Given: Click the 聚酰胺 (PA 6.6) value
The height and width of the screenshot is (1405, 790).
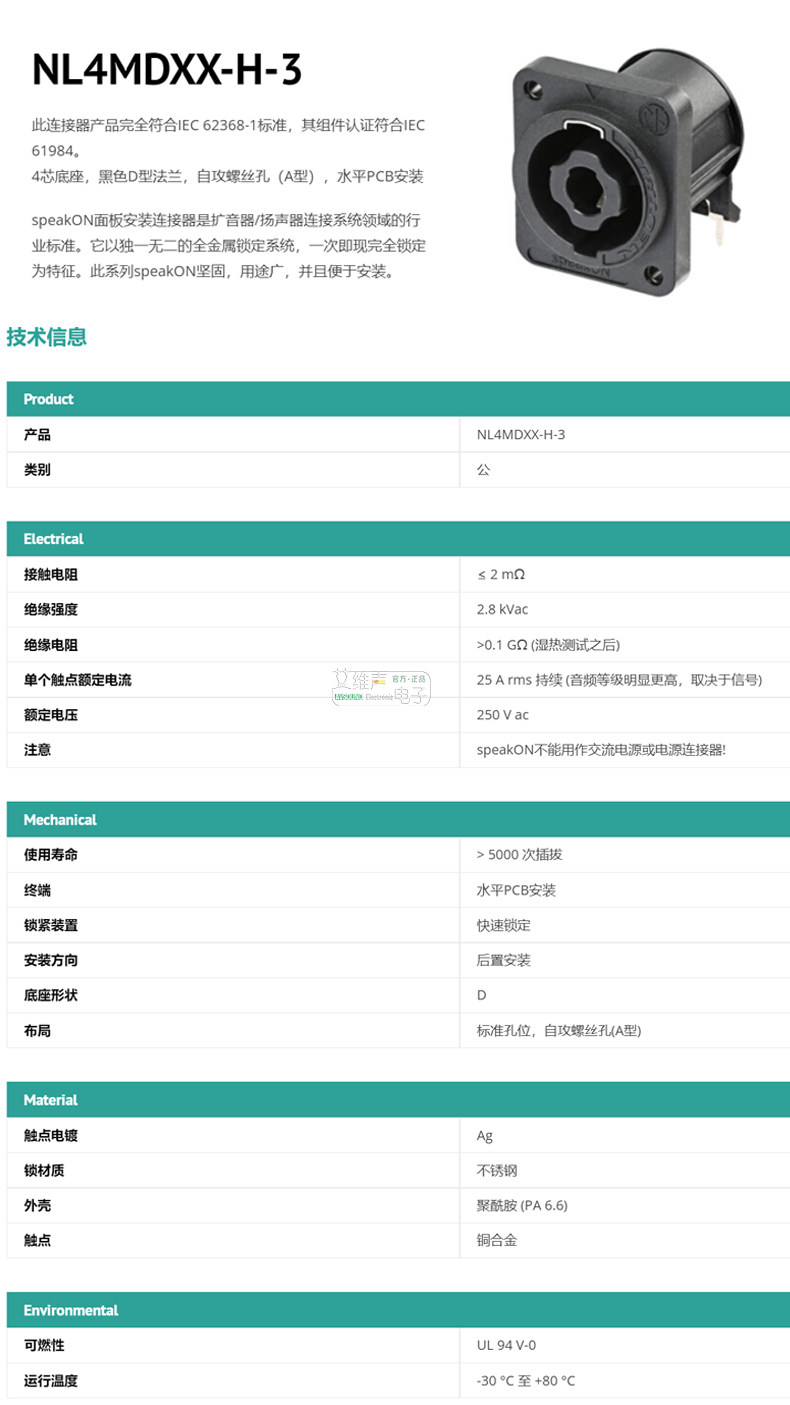Looking at the screenshot, I should point(522,1205).
